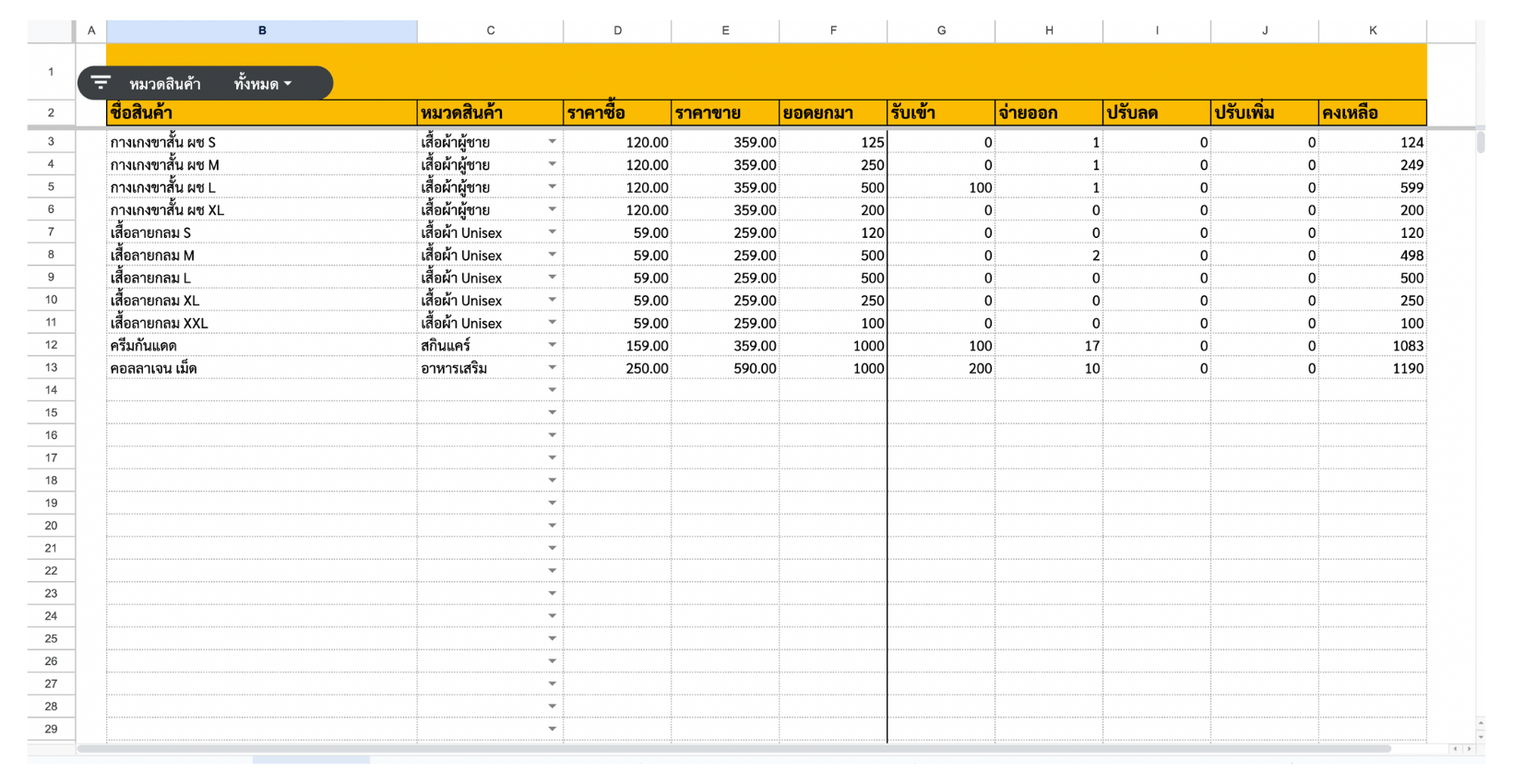This screenshot has width=1513, height=784.
Task: Select row 12 header
Action: click(51, 345)
